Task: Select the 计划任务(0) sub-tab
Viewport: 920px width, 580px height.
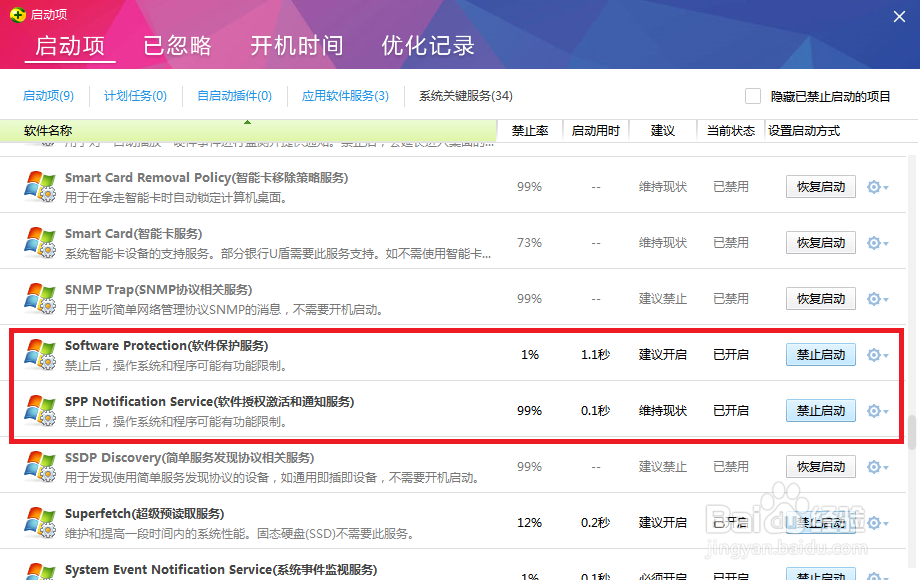Action: (x=136, y=96)
